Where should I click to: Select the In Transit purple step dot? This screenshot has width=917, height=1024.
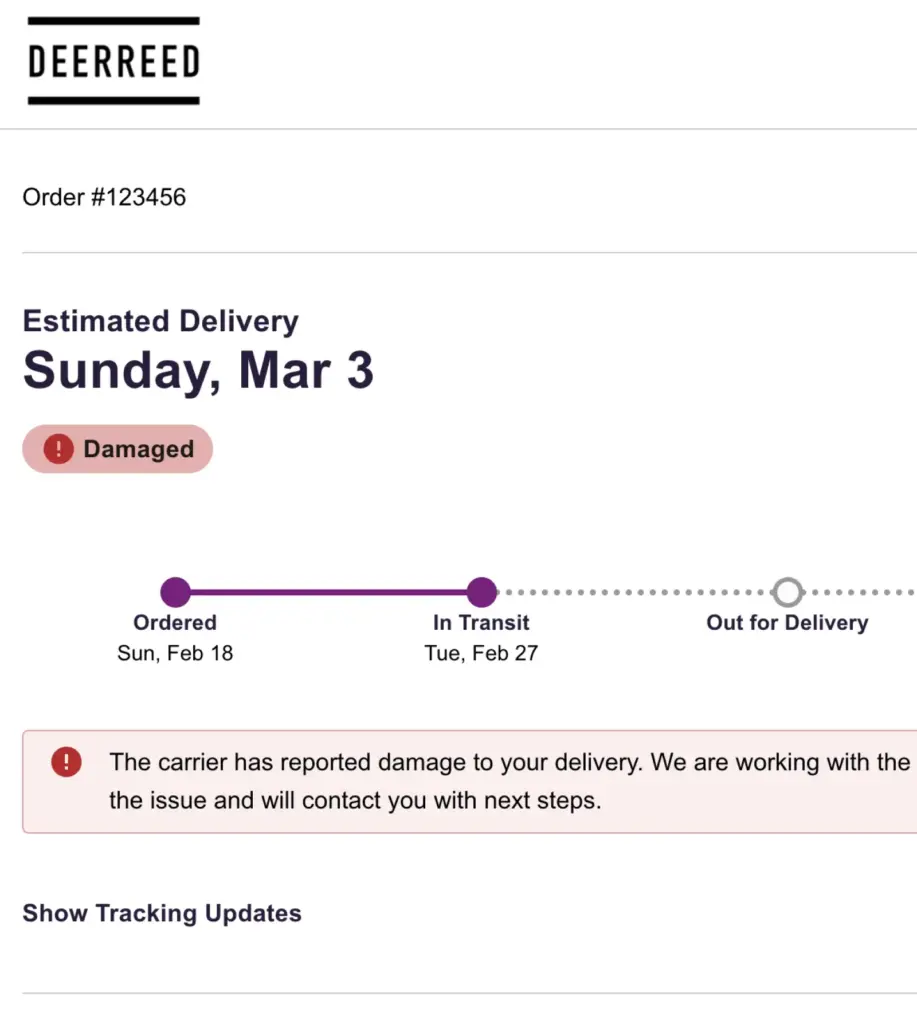[x=481, y=592]
